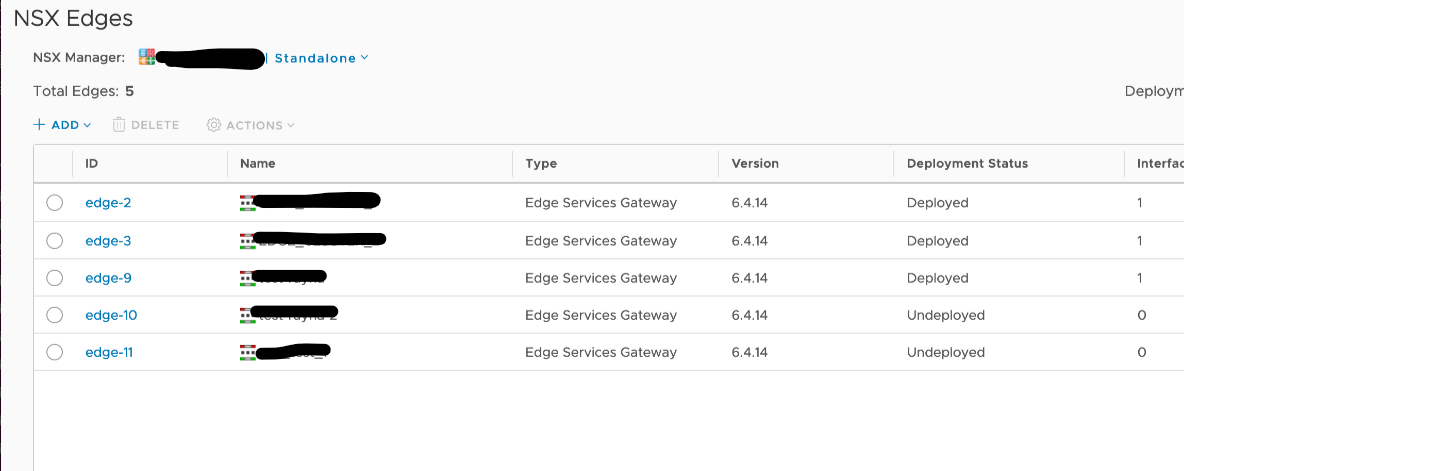The image size is (1456, 471).
Task: Click the Name column header
Action: (257, 163)
